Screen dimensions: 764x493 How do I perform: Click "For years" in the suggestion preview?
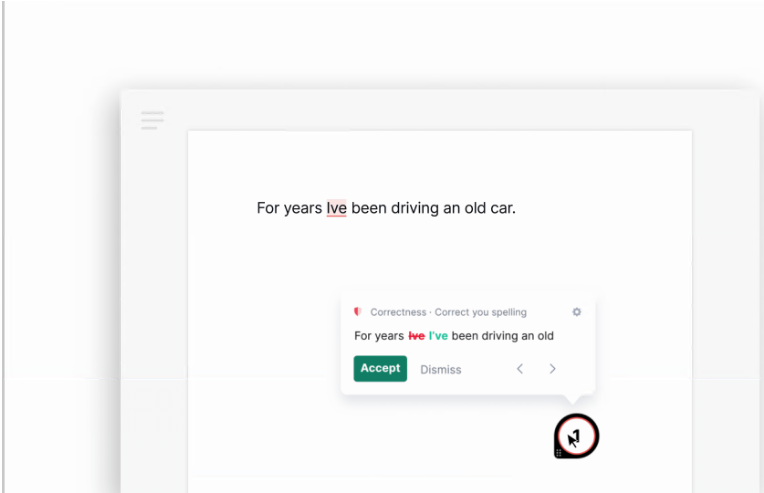pos(379,336)
